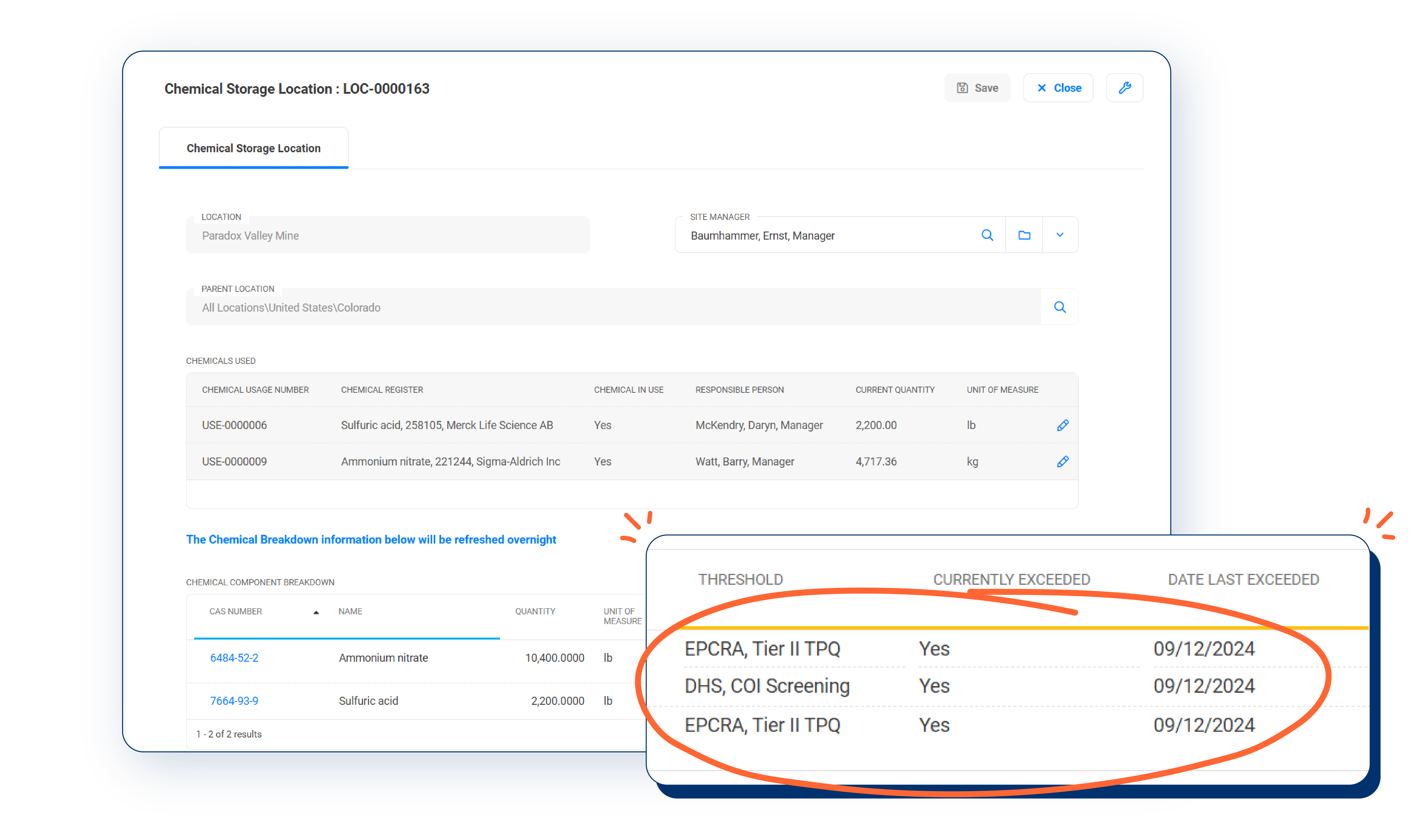Click Sulfuric acid name in breakdown
Image resolution: width=1421 pixels, height=840 pixels.
pyautogui.click(x=369, y=701)
